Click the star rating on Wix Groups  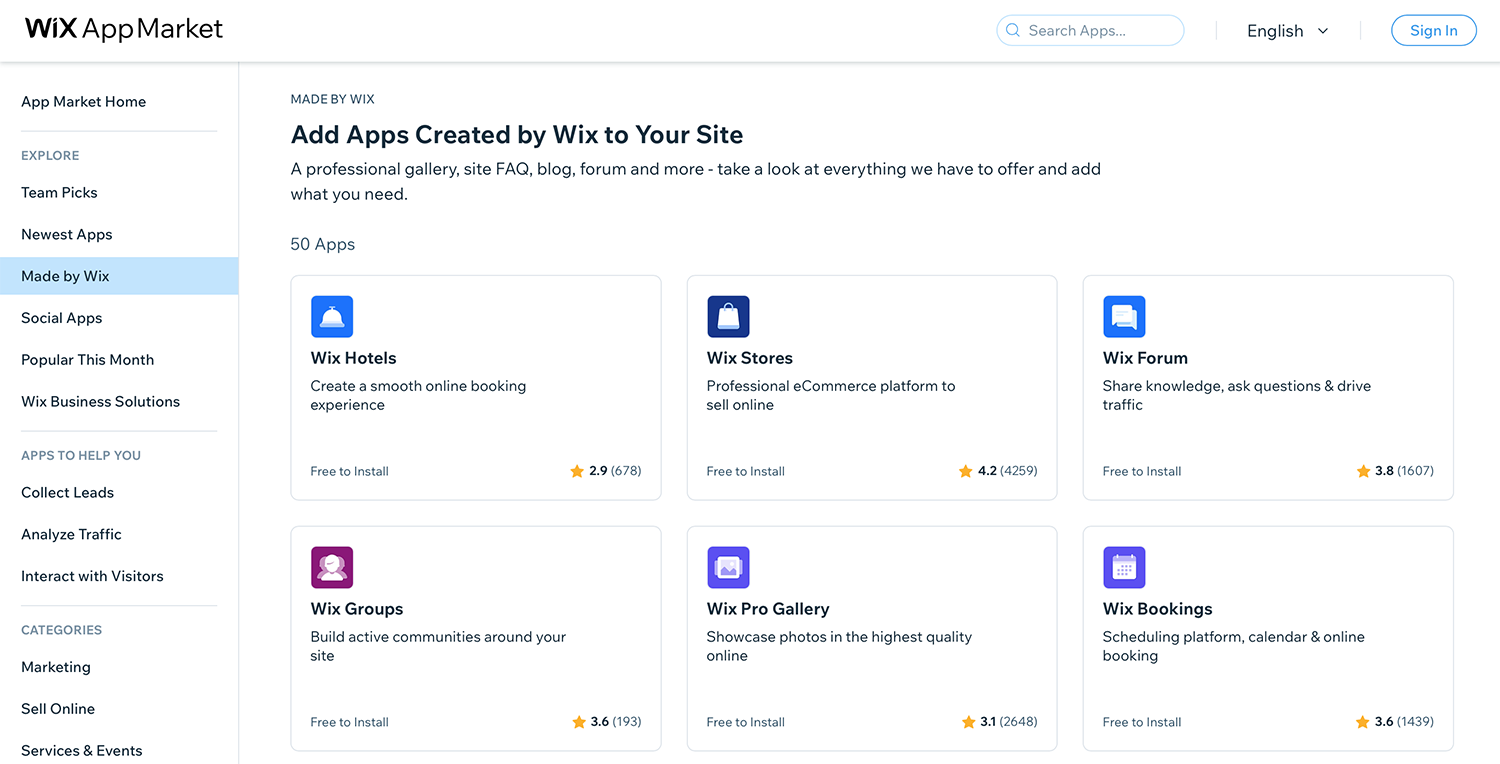click(606, 722)
